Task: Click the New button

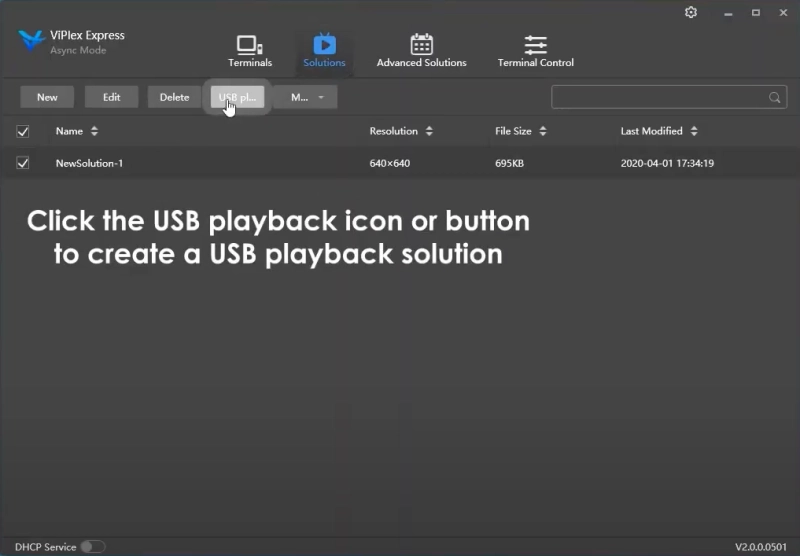Action: point(47,97)
